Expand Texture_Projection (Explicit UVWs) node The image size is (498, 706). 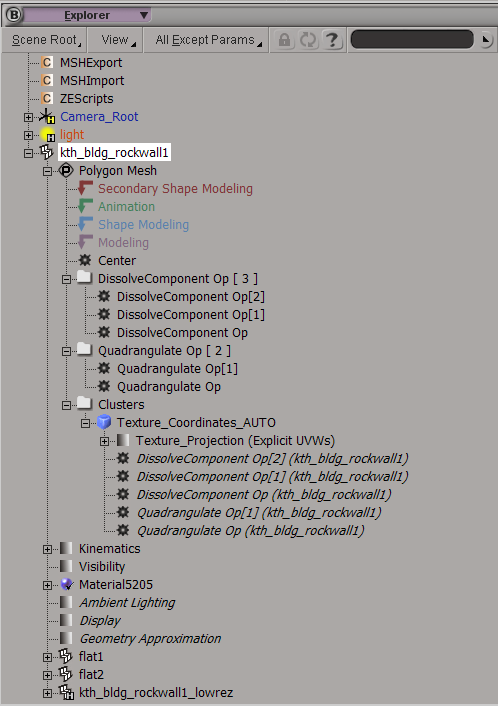[x=104, y=441]
